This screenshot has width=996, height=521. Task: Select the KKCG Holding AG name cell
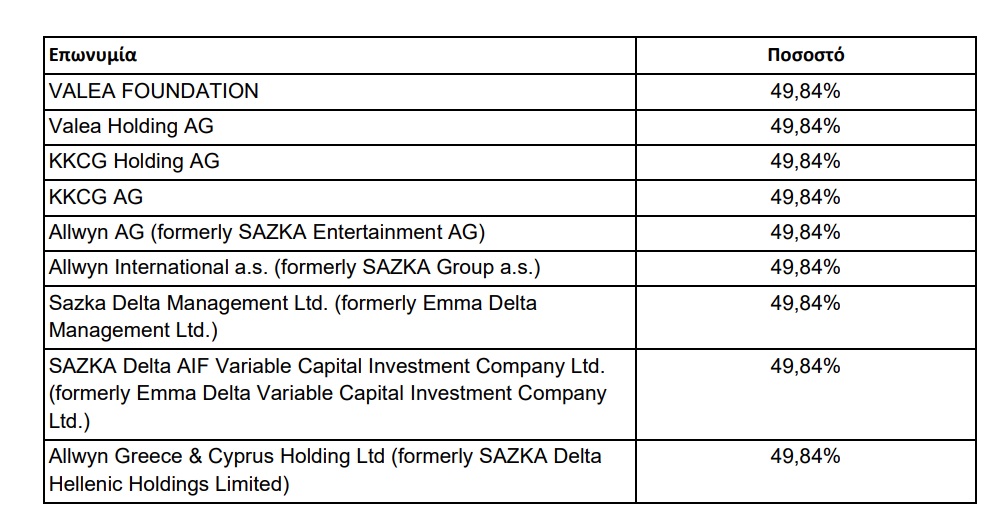(x=340, y=161)
